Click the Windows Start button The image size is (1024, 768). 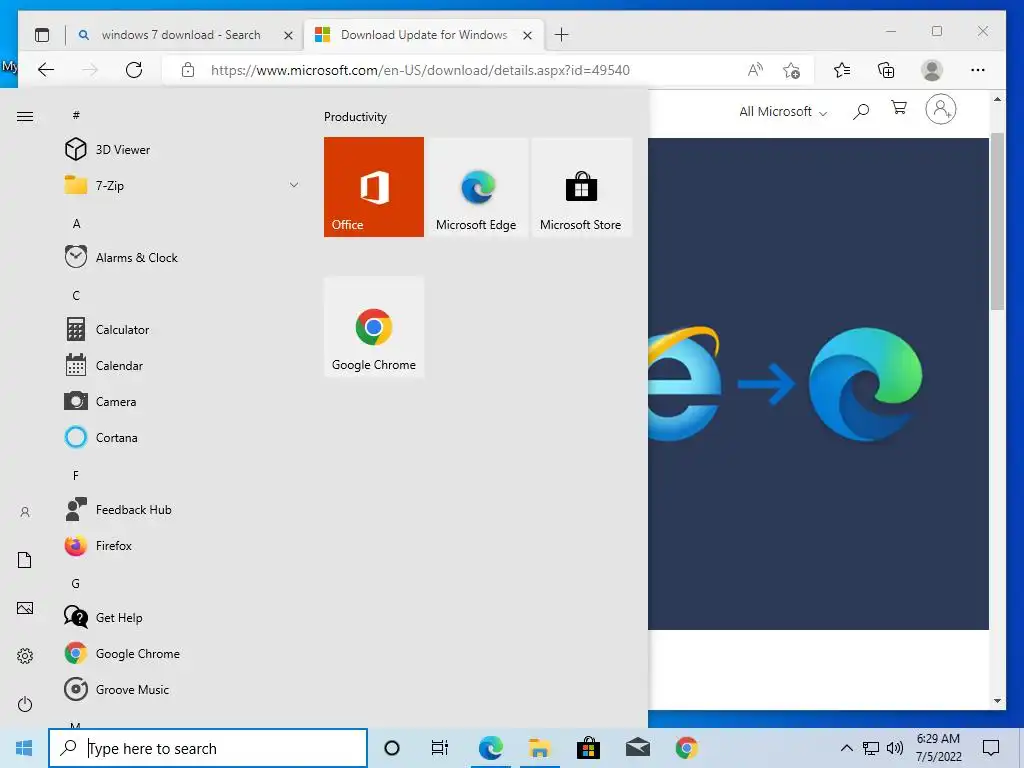[24, 748]
